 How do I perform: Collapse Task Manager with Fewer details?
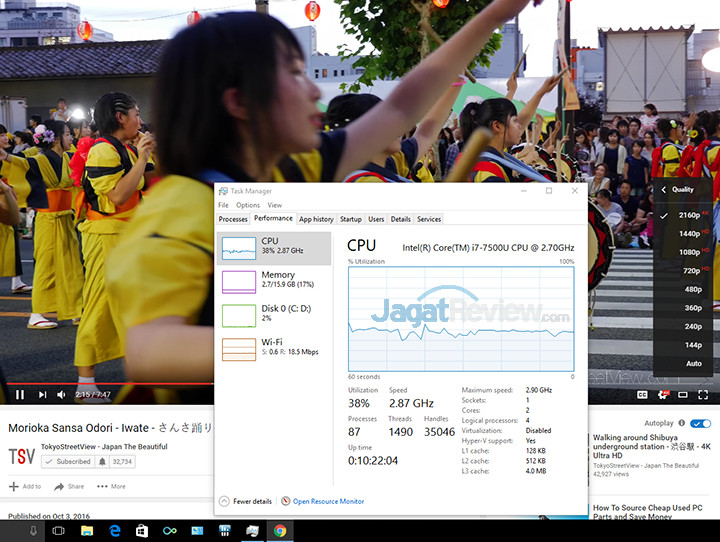pyautogui.click(x=245, y=501)
